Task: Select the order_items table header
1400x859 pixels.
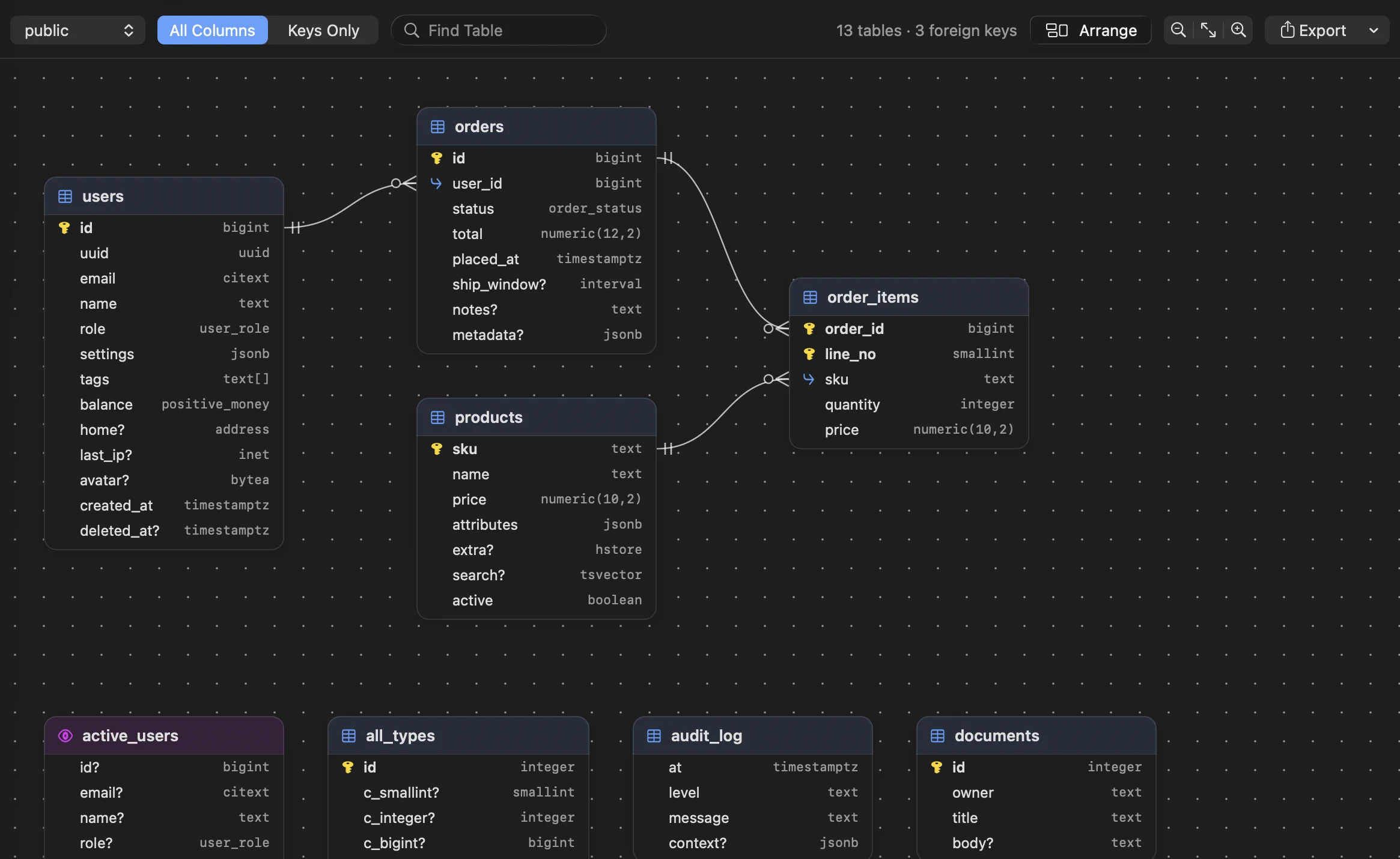Action: pos(909,297)
